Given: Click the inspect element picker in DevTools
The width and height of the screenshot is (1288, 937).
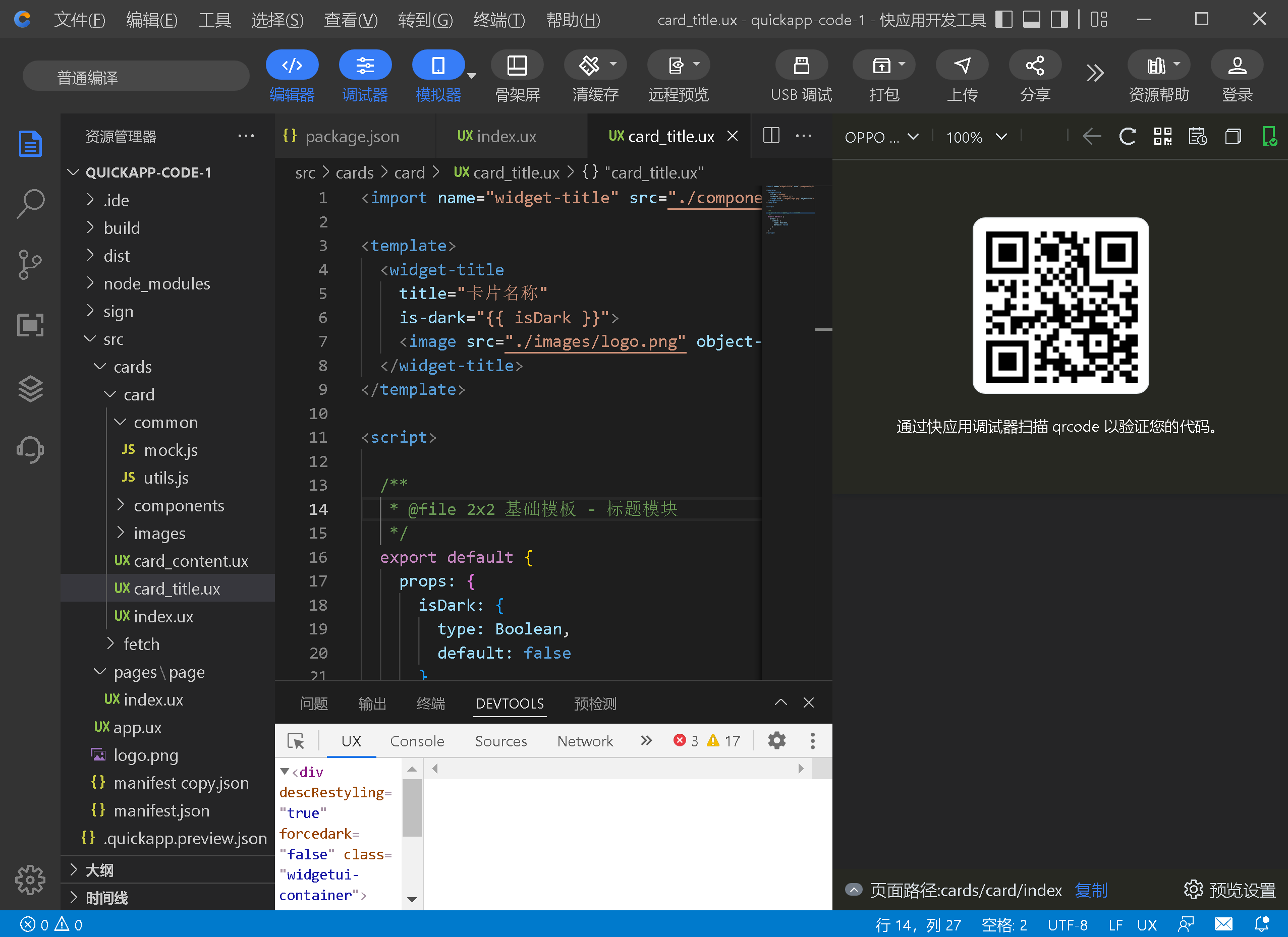Looking at the screenshot, I should click(296, 741).
